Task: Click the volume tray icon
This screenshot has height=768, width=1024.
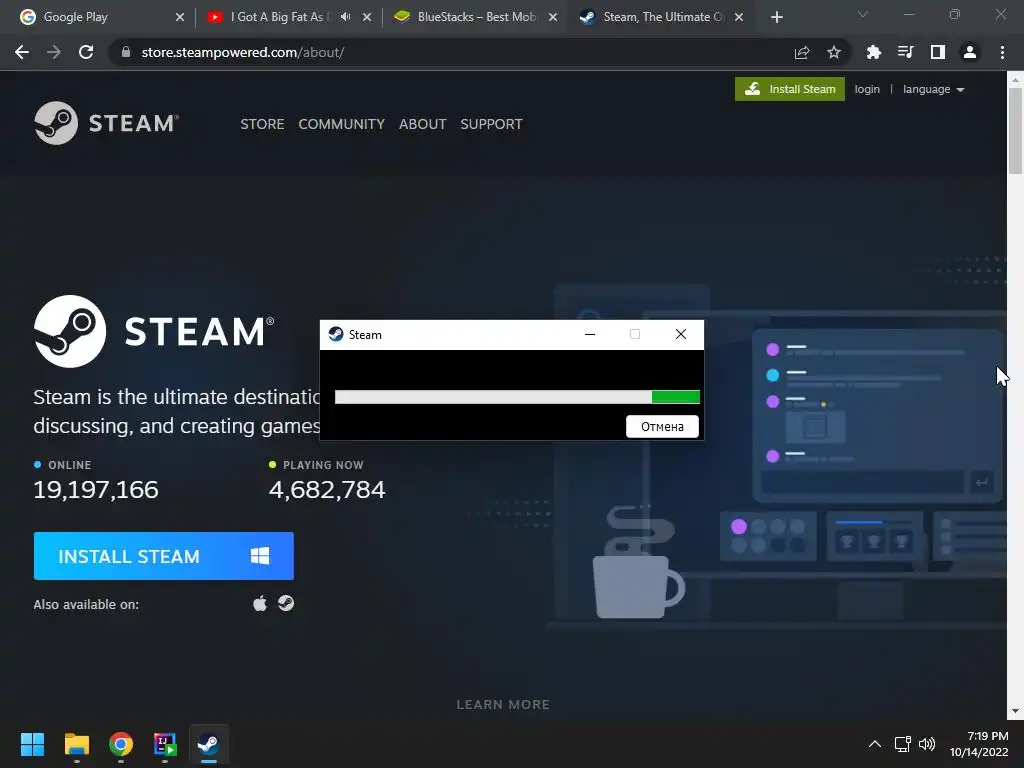Action: point(927,744)
